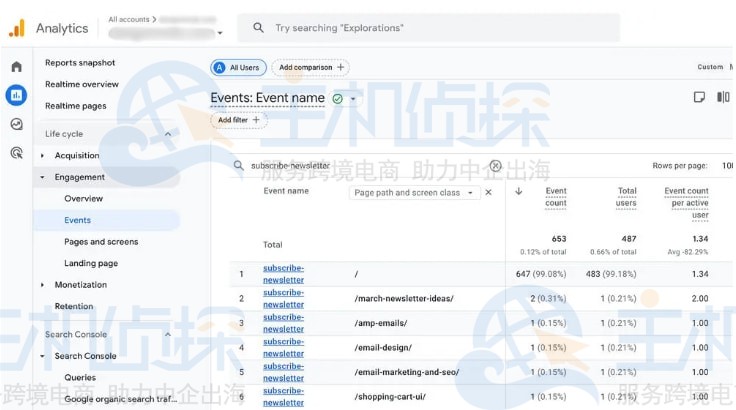Screen dimensions: 736x410
Task: Click the Event name column header
Action: coord(286,191)
